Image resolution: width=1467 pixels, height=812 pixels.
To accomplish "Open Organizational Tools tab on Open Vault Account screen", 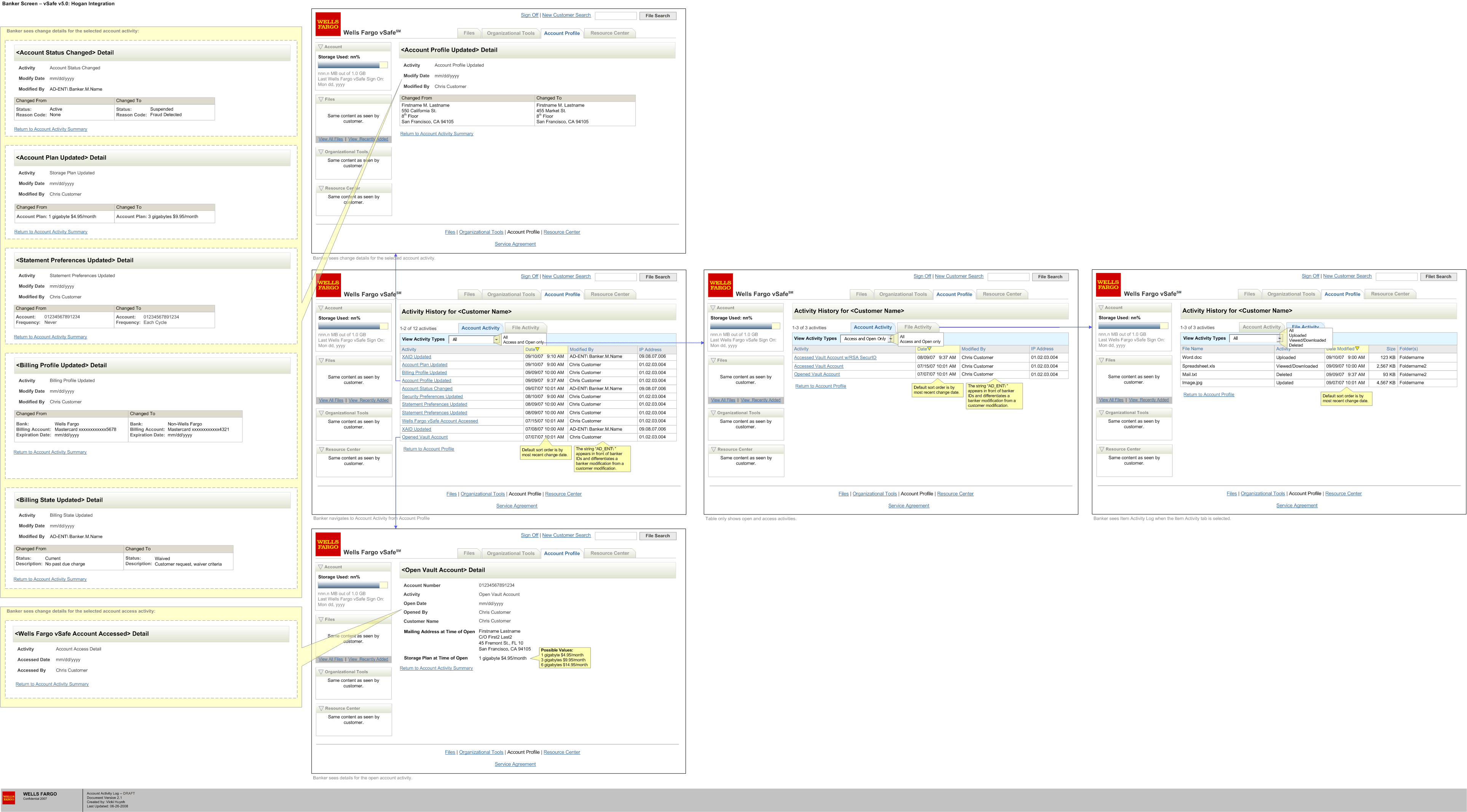I will pyautogui.click(x=511, y=554).
